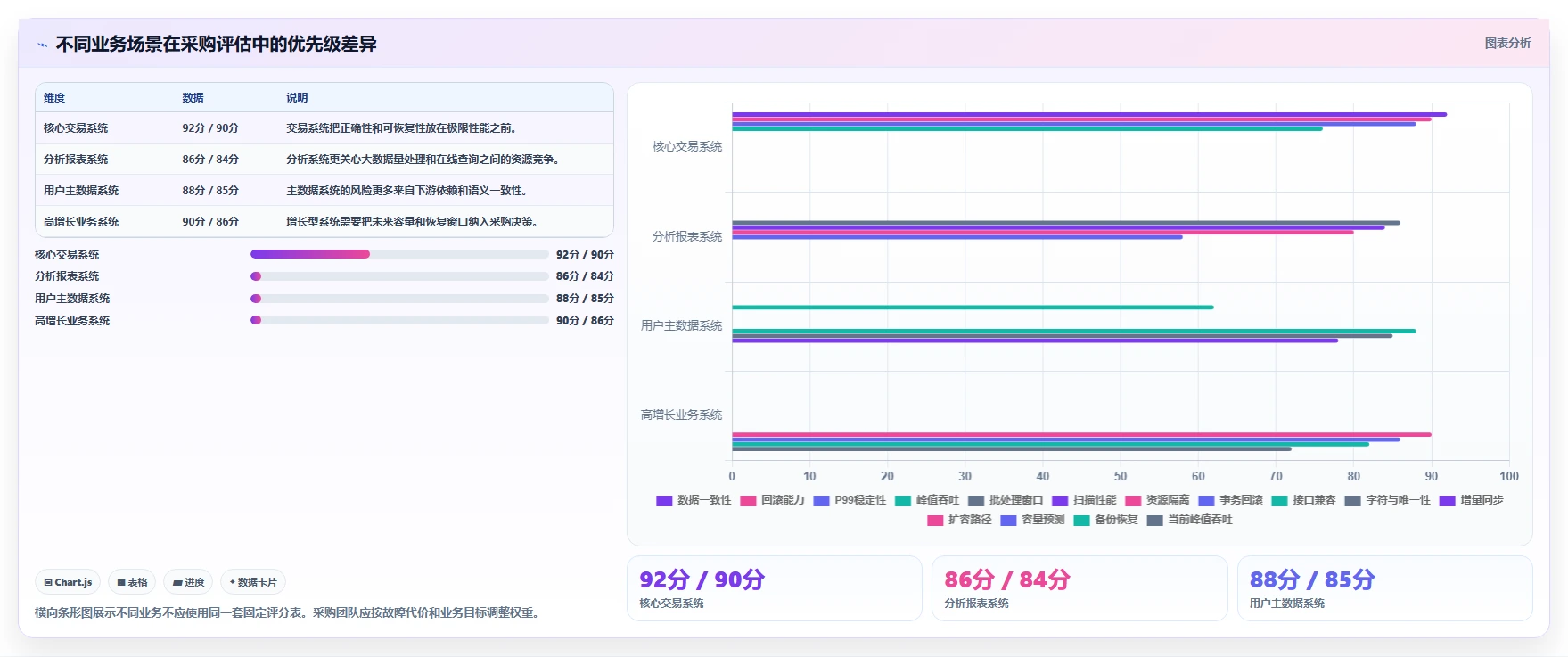Toggle the 资源隔离 legend series
This screenshot has height=657, width=1568.
[1157, 500]
